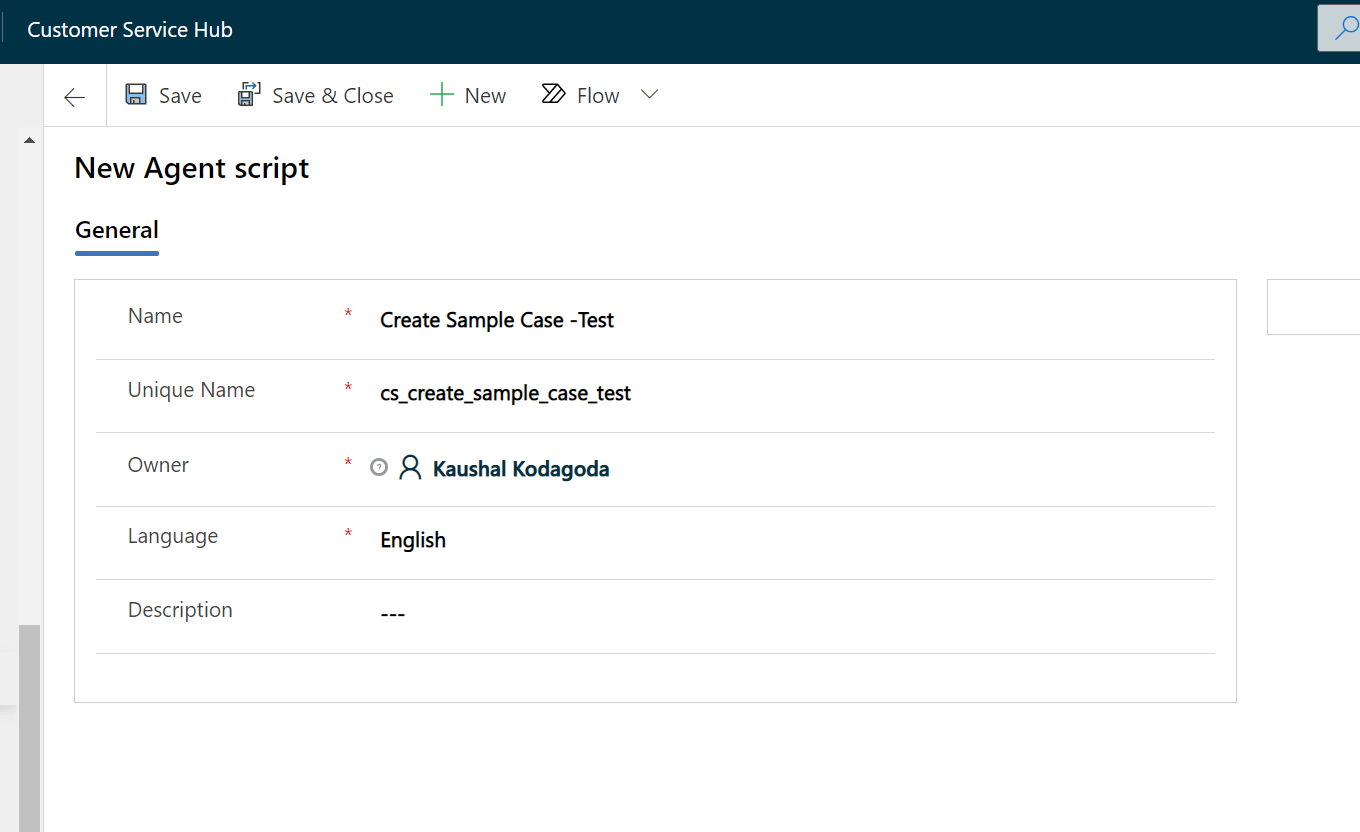The height and width of the screenshot is (832, 1360).
Task: Choose Save & Close command
Action: coord(315,95)
